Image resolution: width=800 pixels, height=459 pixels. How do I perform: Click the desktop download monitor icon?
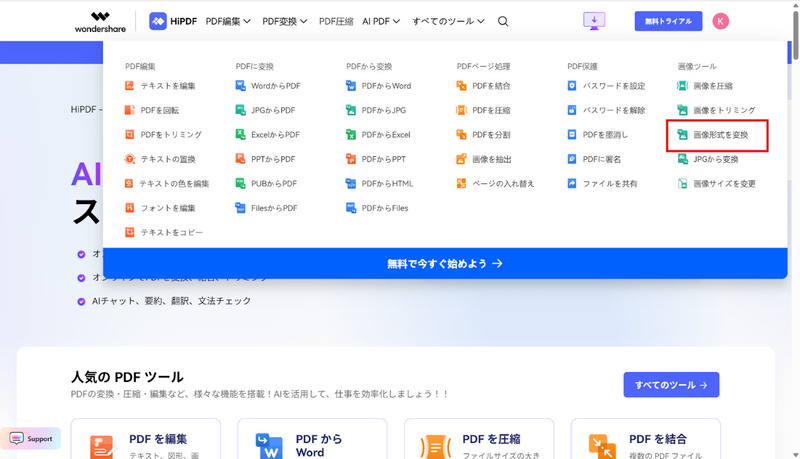pos(594,21)
